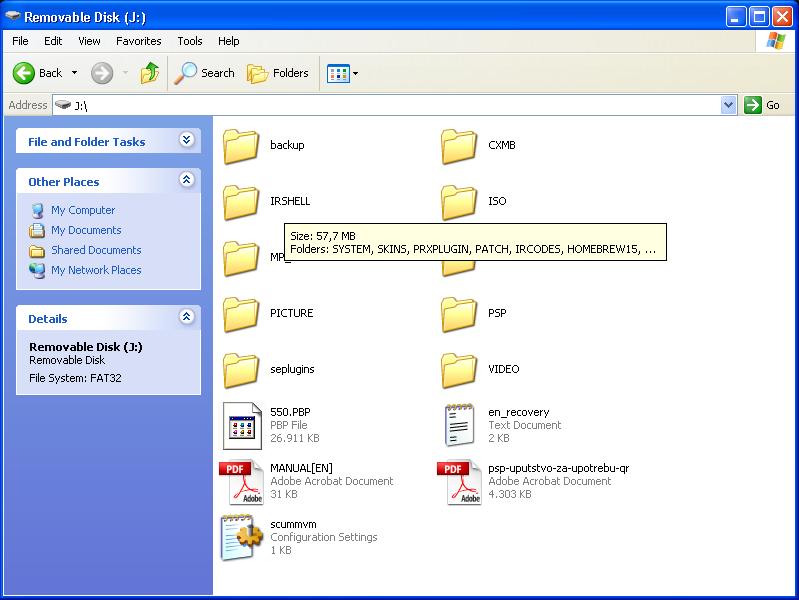This screenshot has height=600, width=799.
Task: Click the drive icon in the title bar
Action: tap(13, 16)
